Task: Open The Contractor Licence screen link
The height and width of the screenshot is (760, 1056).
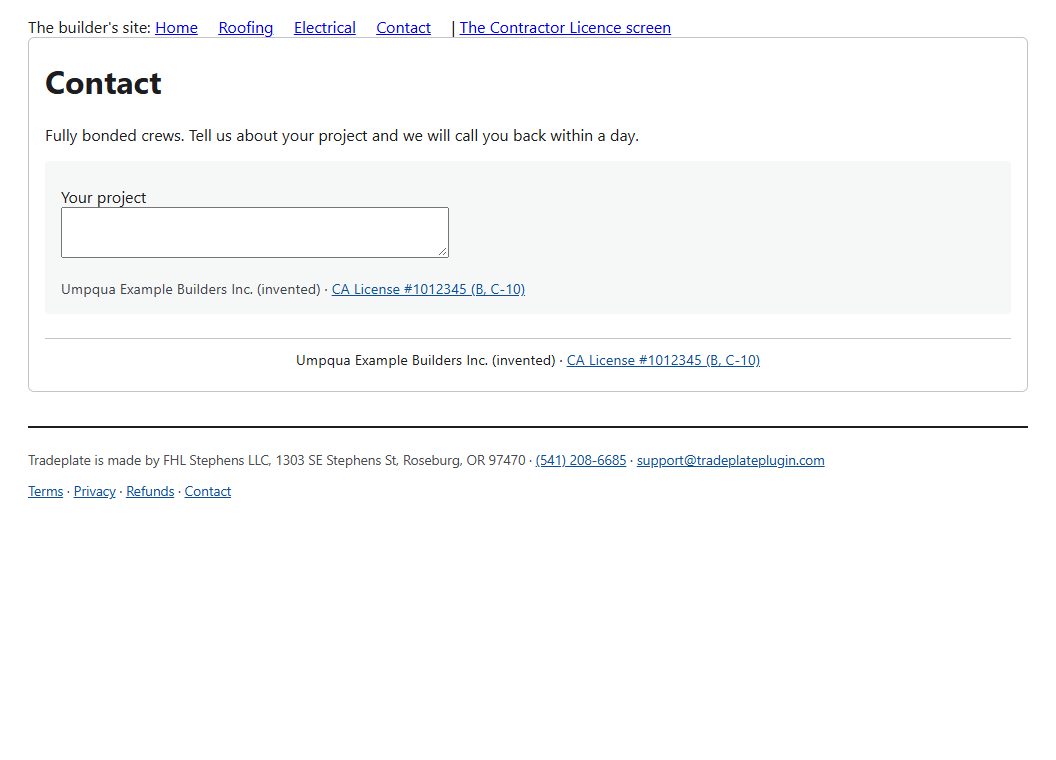Action: (x=565, y=28)
